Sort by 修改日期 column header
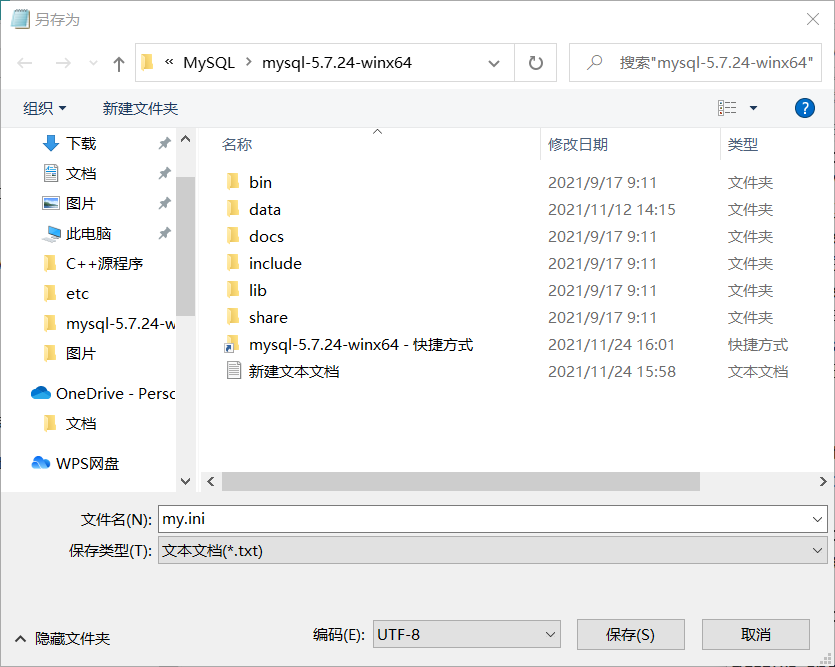Image resolution: width=835 pixels, height=667 pixels. click(x=578, y=144)
